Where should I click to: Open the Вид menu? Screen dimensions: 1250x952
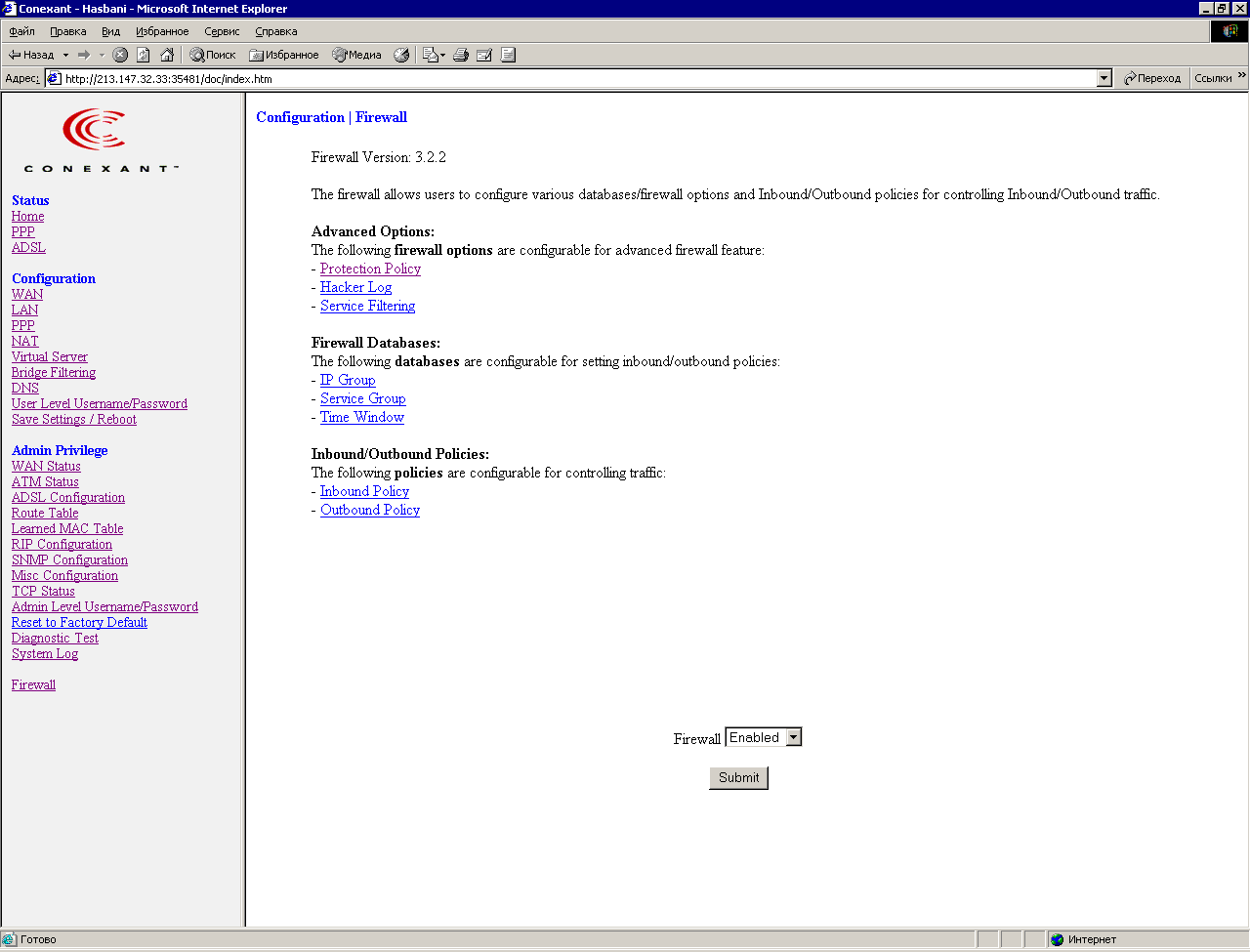111,31
